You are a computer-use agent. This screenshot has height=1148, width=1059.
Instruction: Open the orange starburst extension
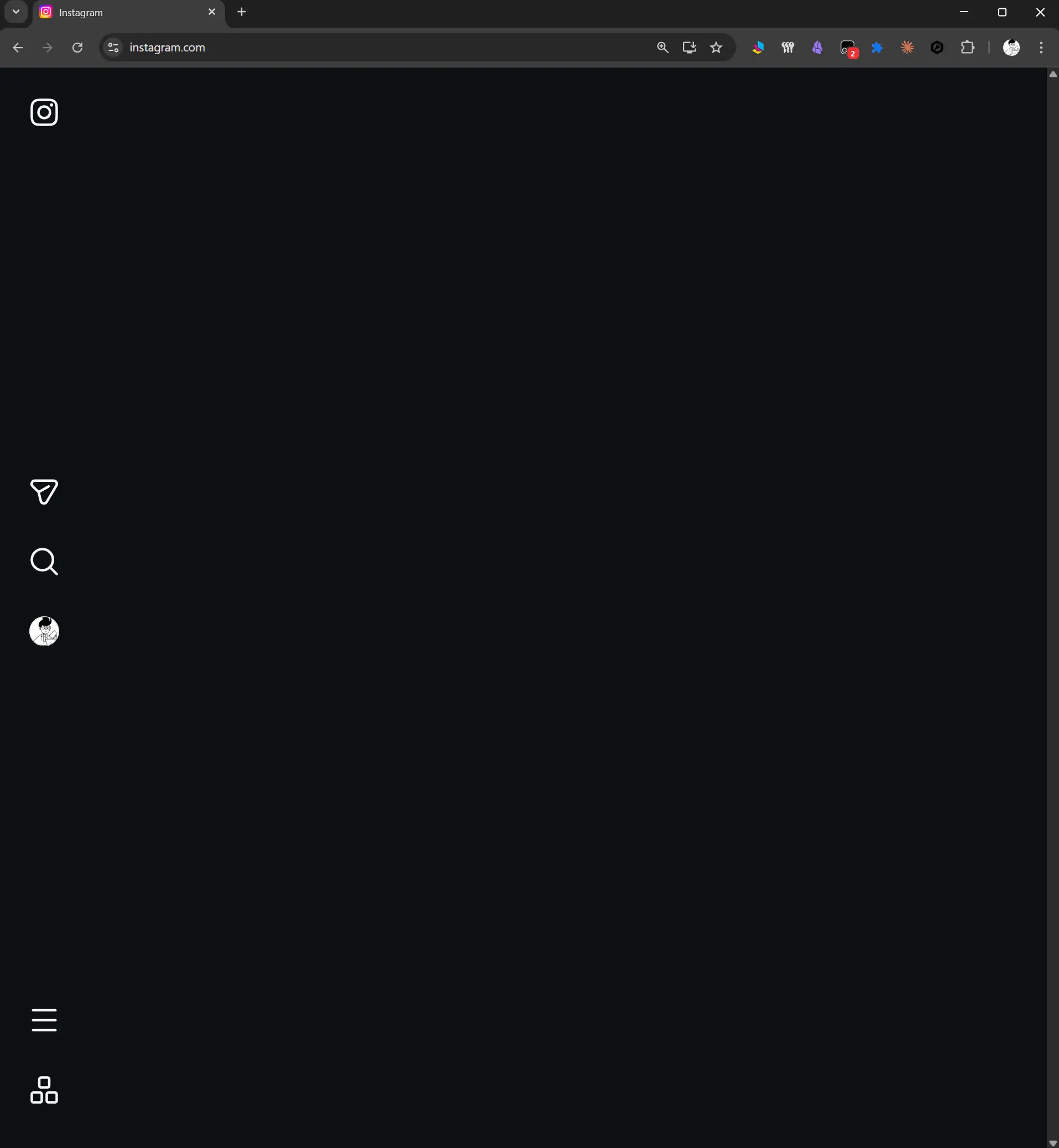click(907, 48)
